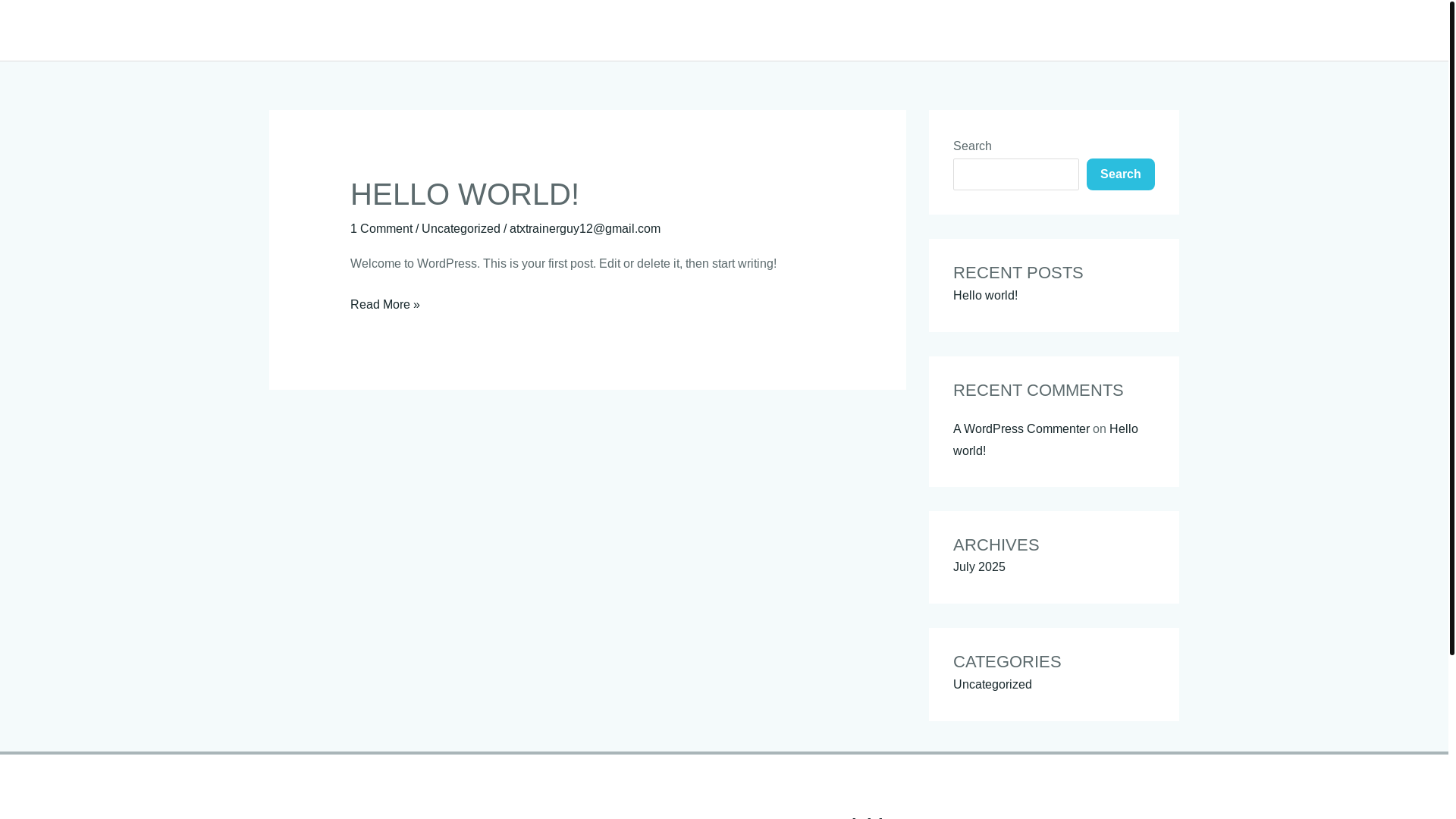Click the blue Search button
1456x819 pixels.
[x=1120, y=174]
